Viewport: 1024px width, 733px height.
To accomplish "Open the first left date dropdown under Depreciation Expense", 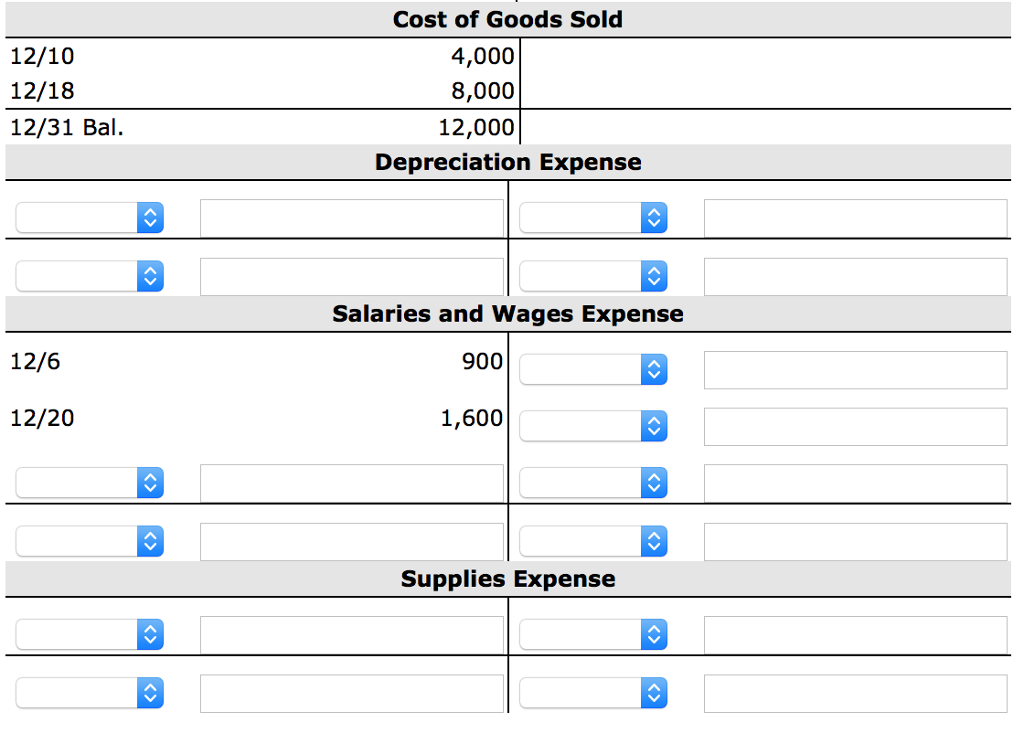I will tap(89, 217).
